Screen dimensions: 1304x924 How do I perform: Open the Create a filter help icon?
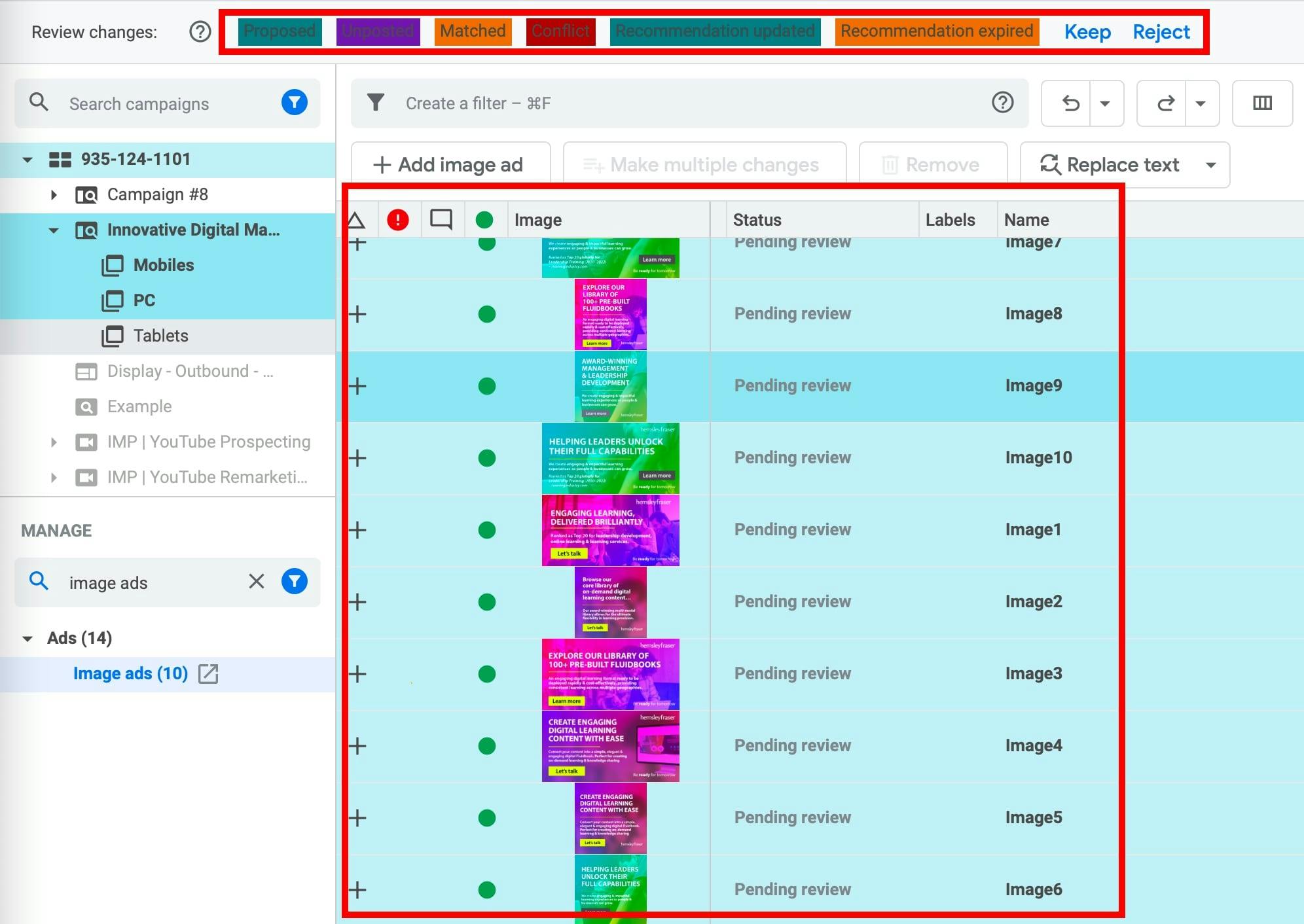(1003, 103)
